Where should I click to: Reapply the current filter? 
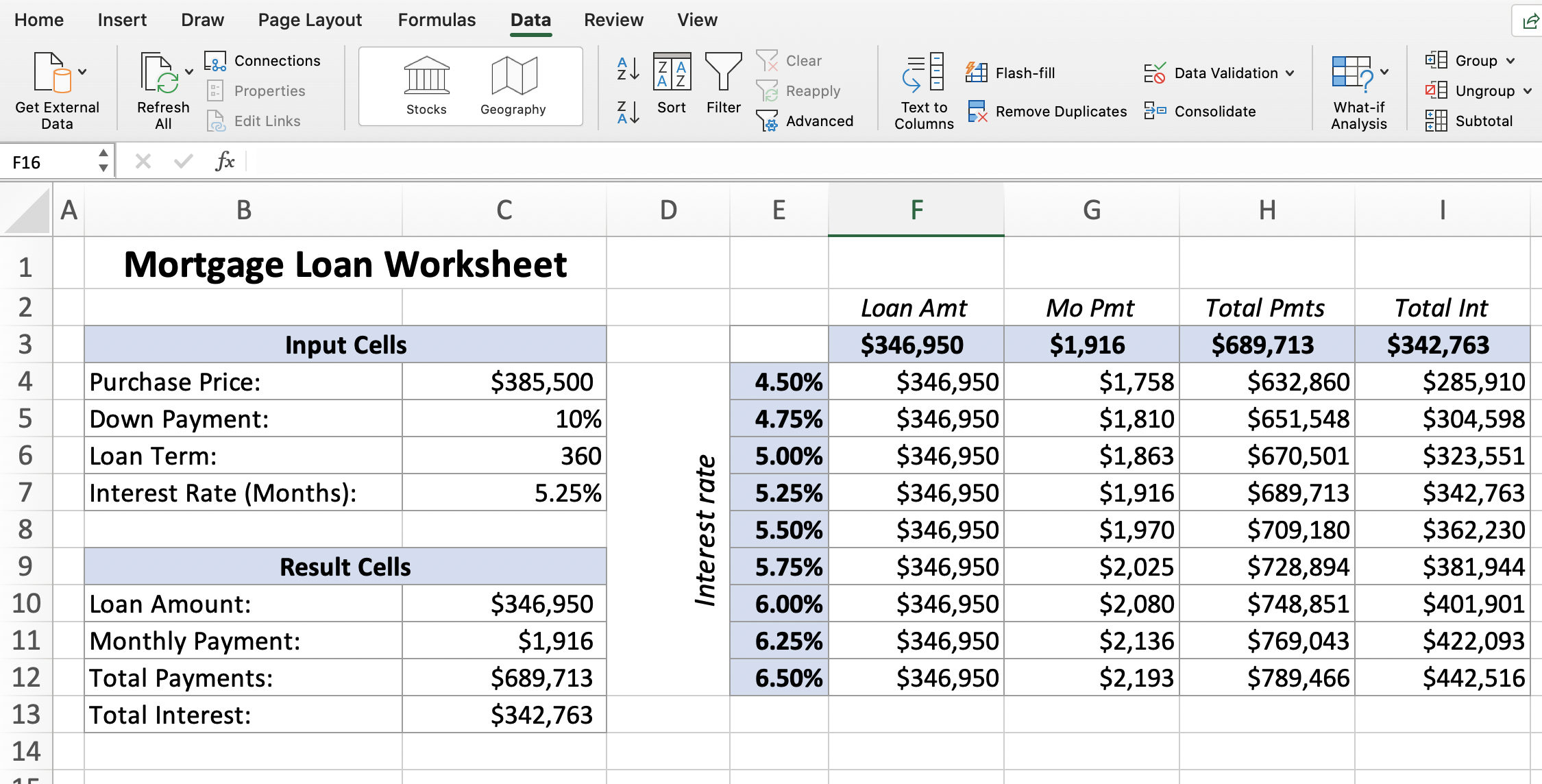point(798,91)
